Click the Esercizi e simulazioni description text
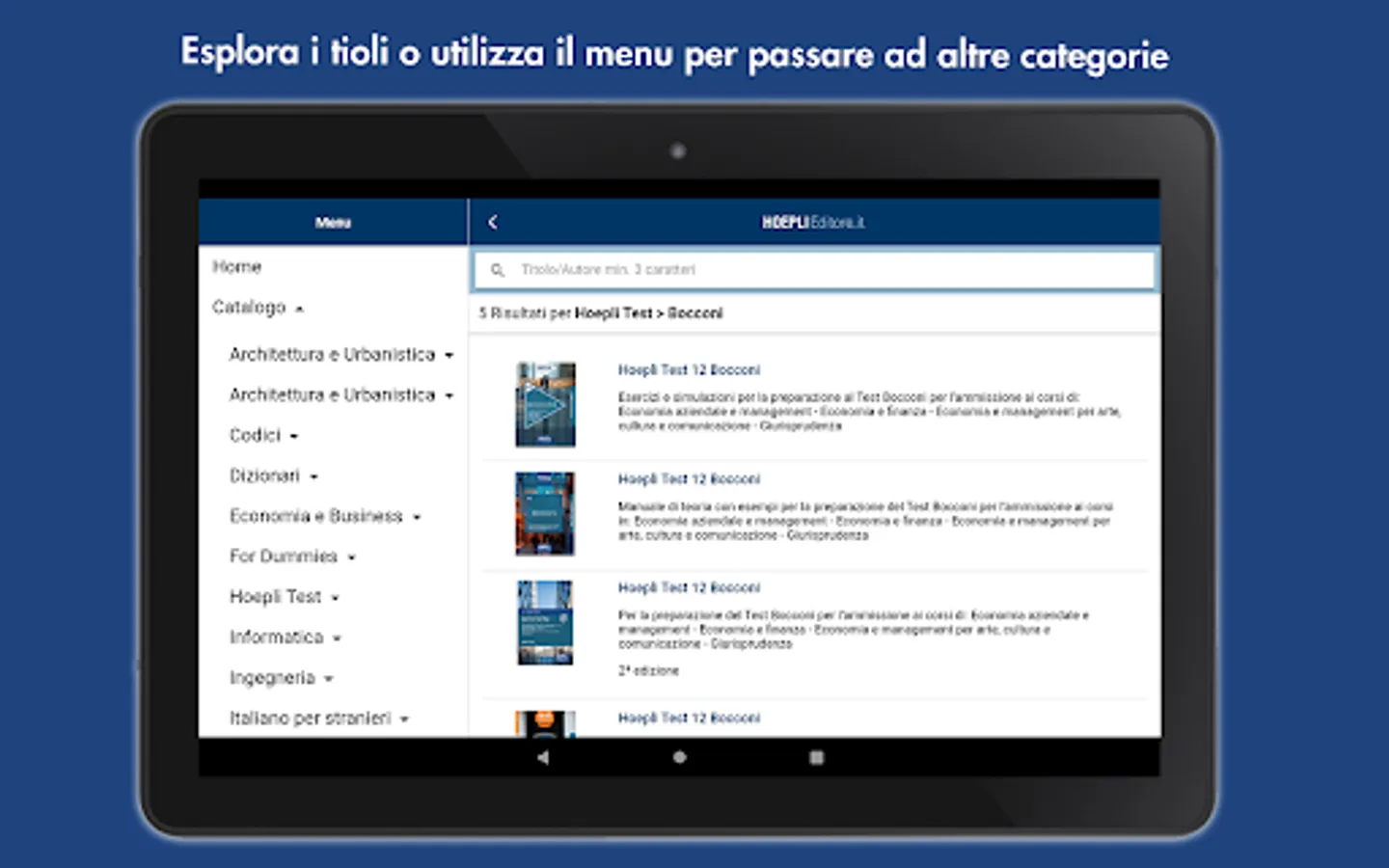1389x868 pixels. pos(869,411)
